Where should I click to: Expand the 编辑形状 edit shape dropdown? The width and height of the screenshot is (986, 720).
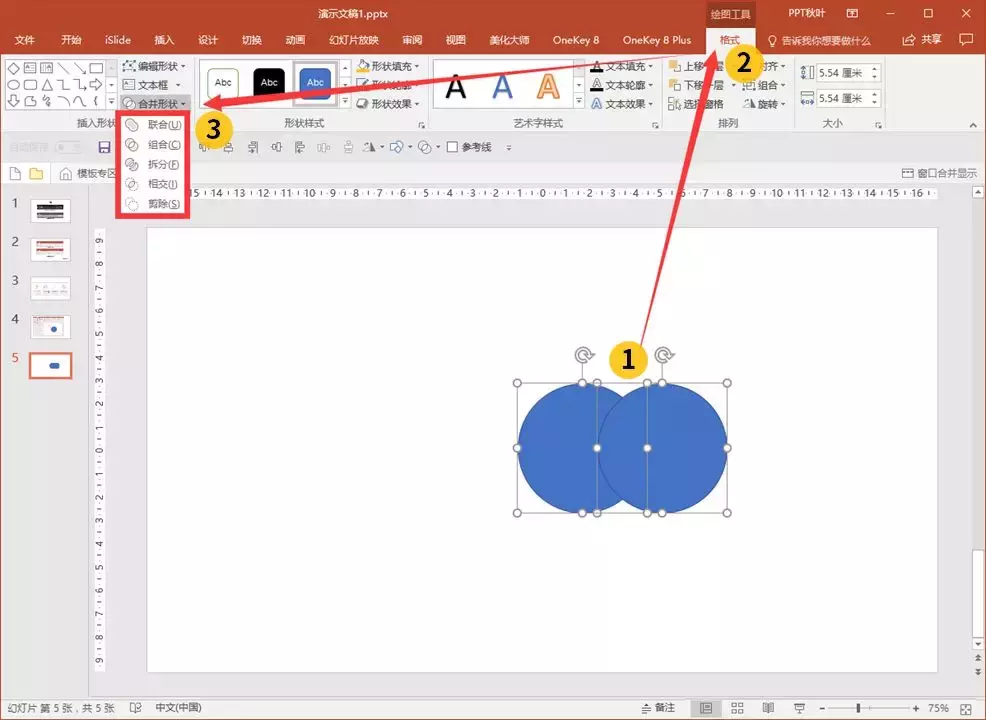155,66
